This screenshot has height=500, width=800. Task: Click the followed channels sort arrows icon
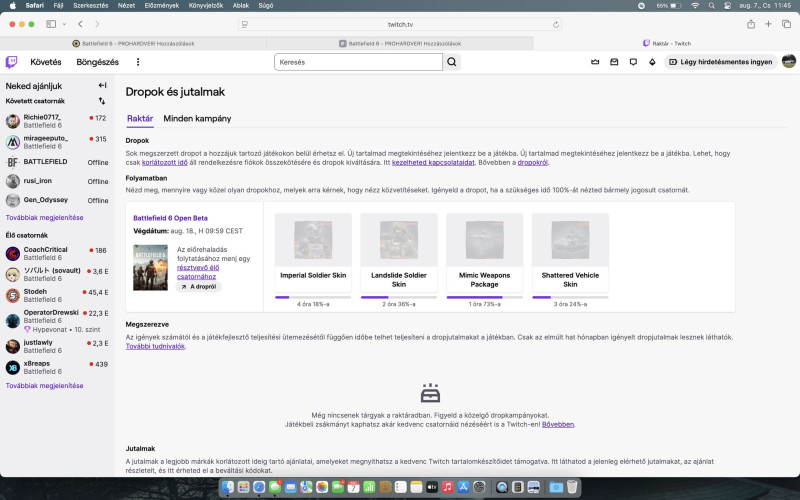click(x=102, y=101)
